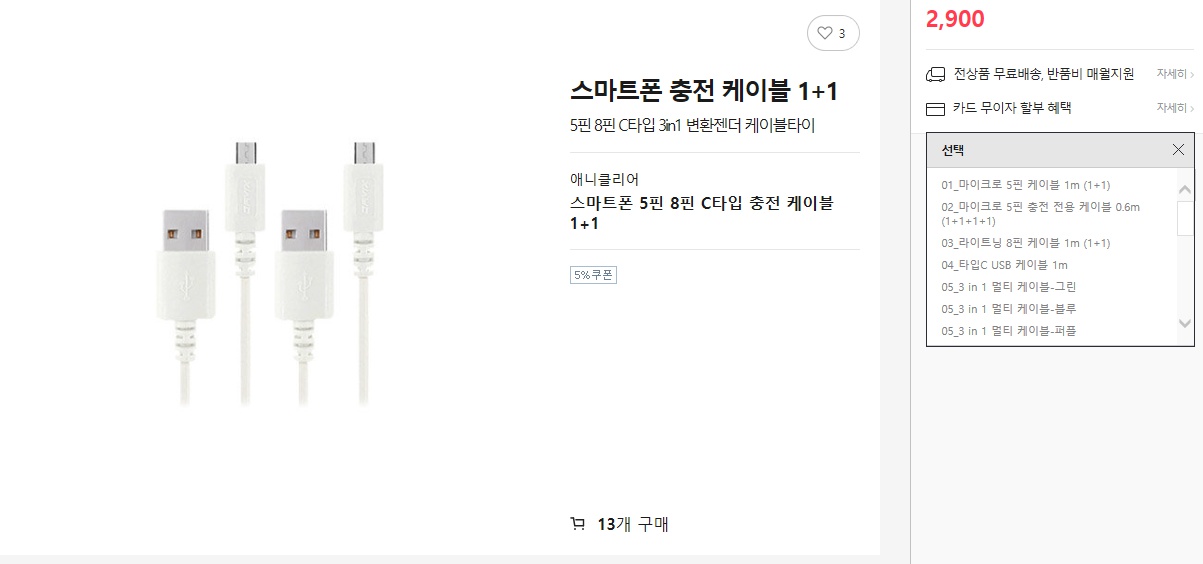1203x564 pixels.
Task: Click the 애니클리어 brand name
Action: click(x=604, y=180)
